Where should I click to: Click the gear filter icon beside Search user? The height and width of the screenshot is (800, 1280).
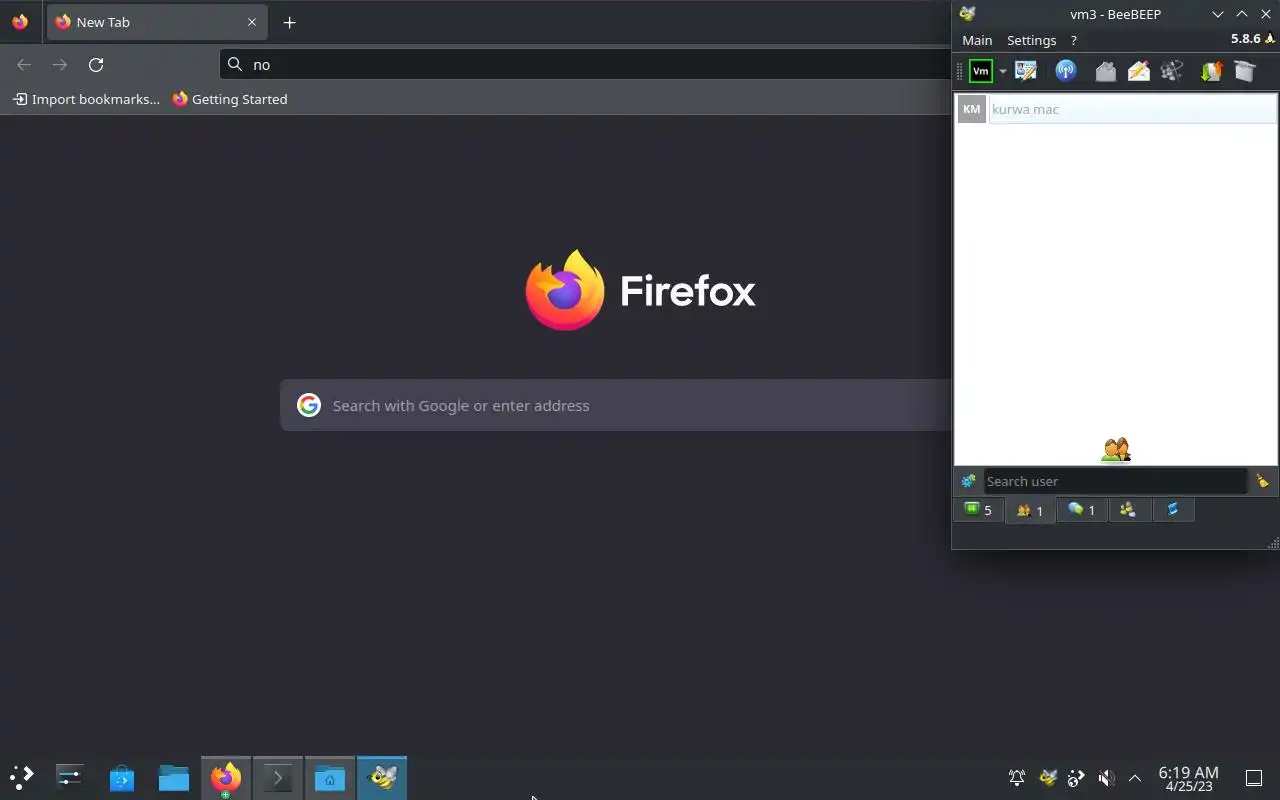click(968, 481)
